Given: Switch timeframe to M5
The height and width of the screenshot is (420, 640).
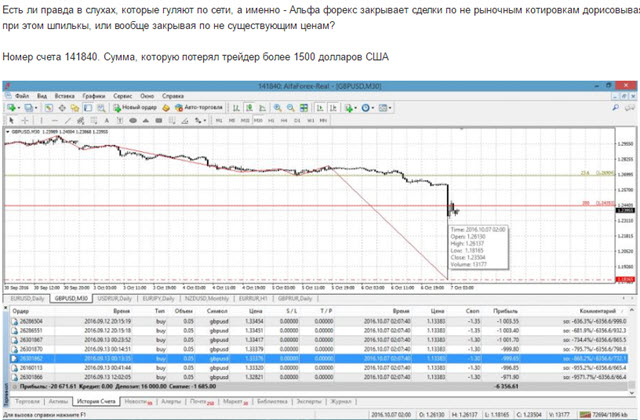Looking at the screenshot, I should point(232,120).
